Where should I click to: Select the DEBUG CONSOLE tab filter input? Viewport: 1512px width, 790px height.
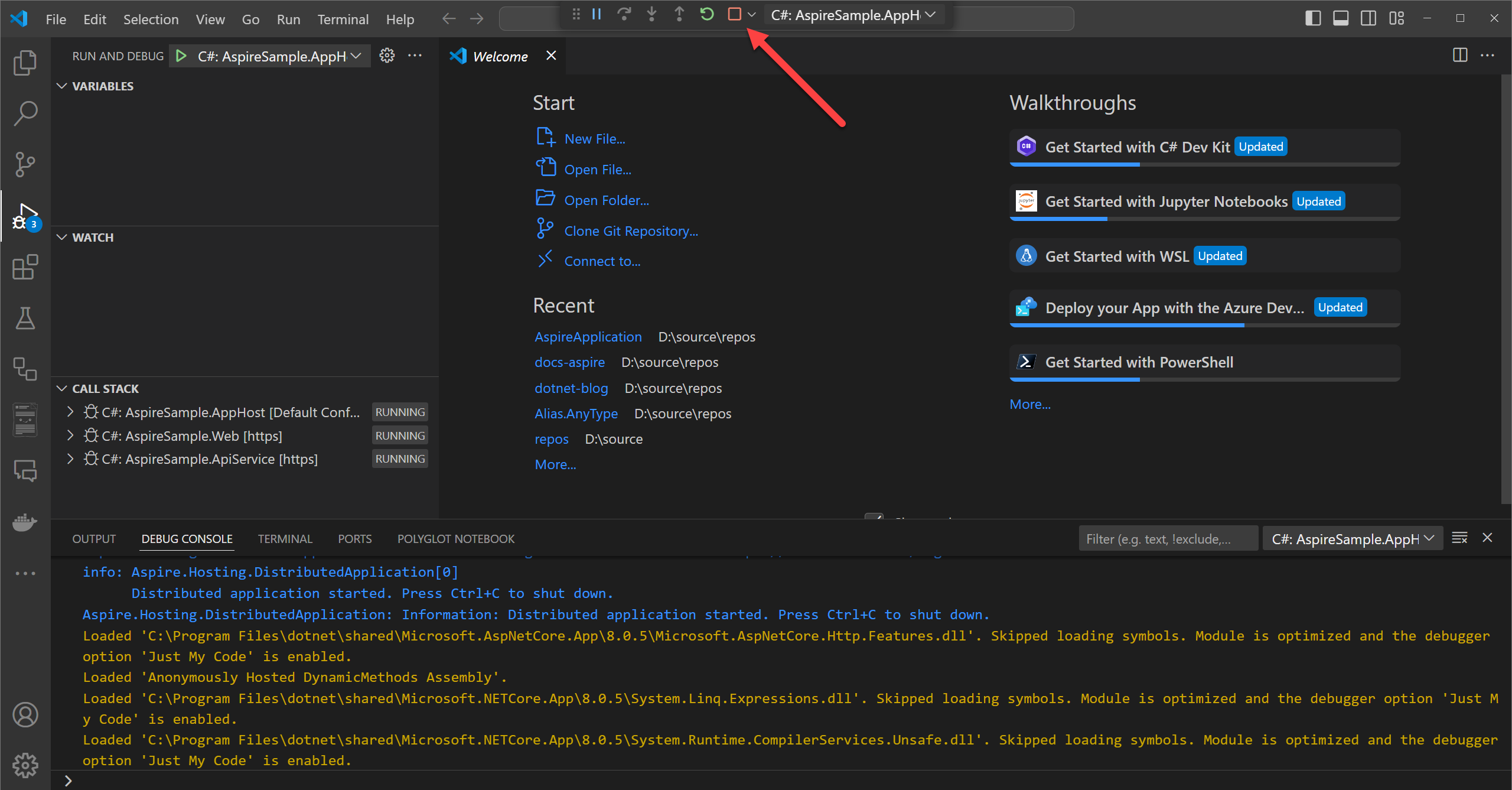(1168, 538)
